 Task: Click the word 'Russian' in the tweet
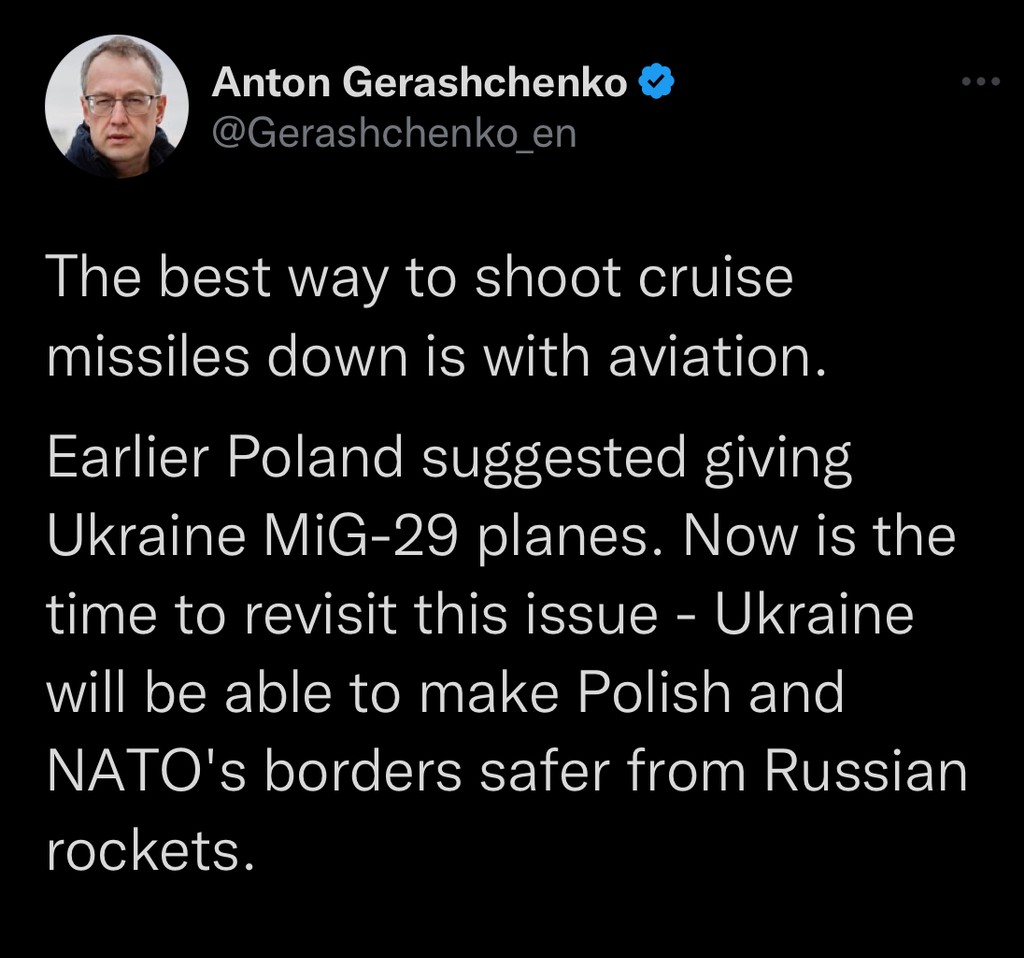866,771
